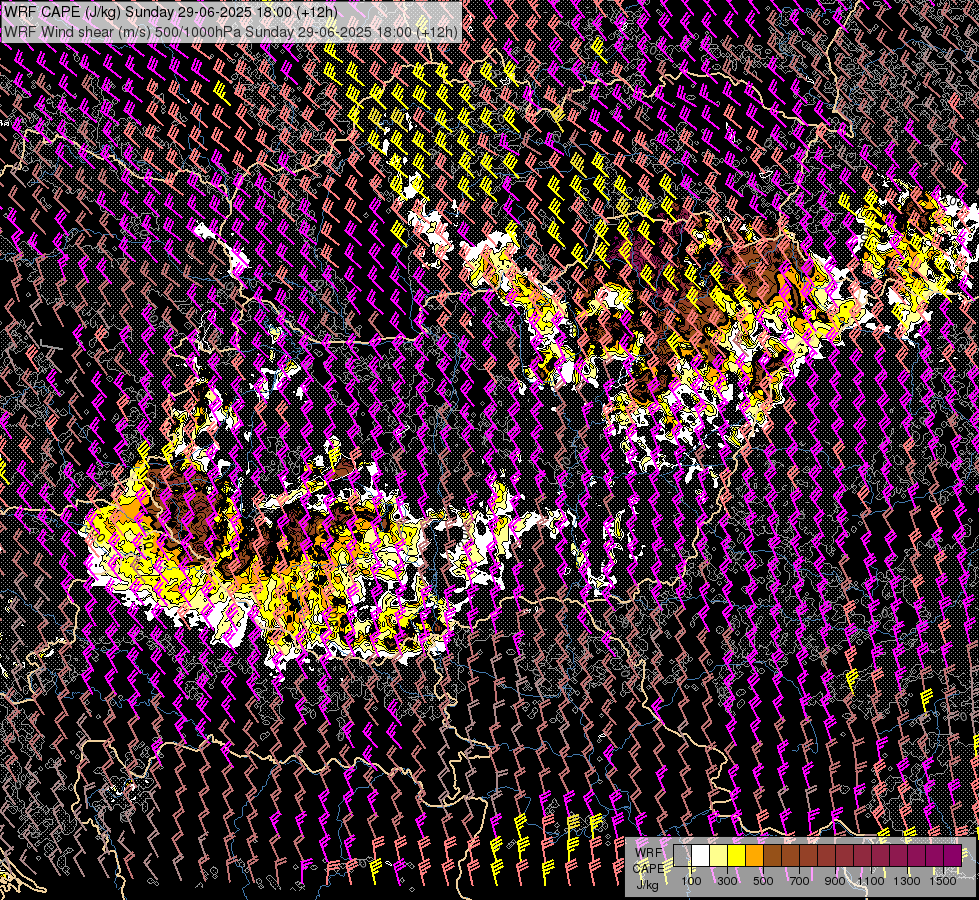Click the final purple 1500 legend swatch

[952, 856]
